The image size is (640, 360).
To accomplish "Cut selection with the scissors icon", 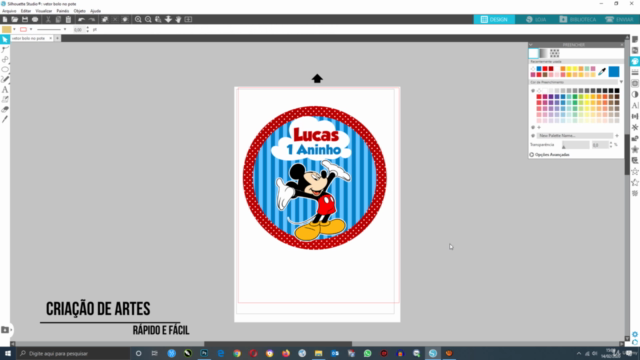I will [x=48, y=19].
